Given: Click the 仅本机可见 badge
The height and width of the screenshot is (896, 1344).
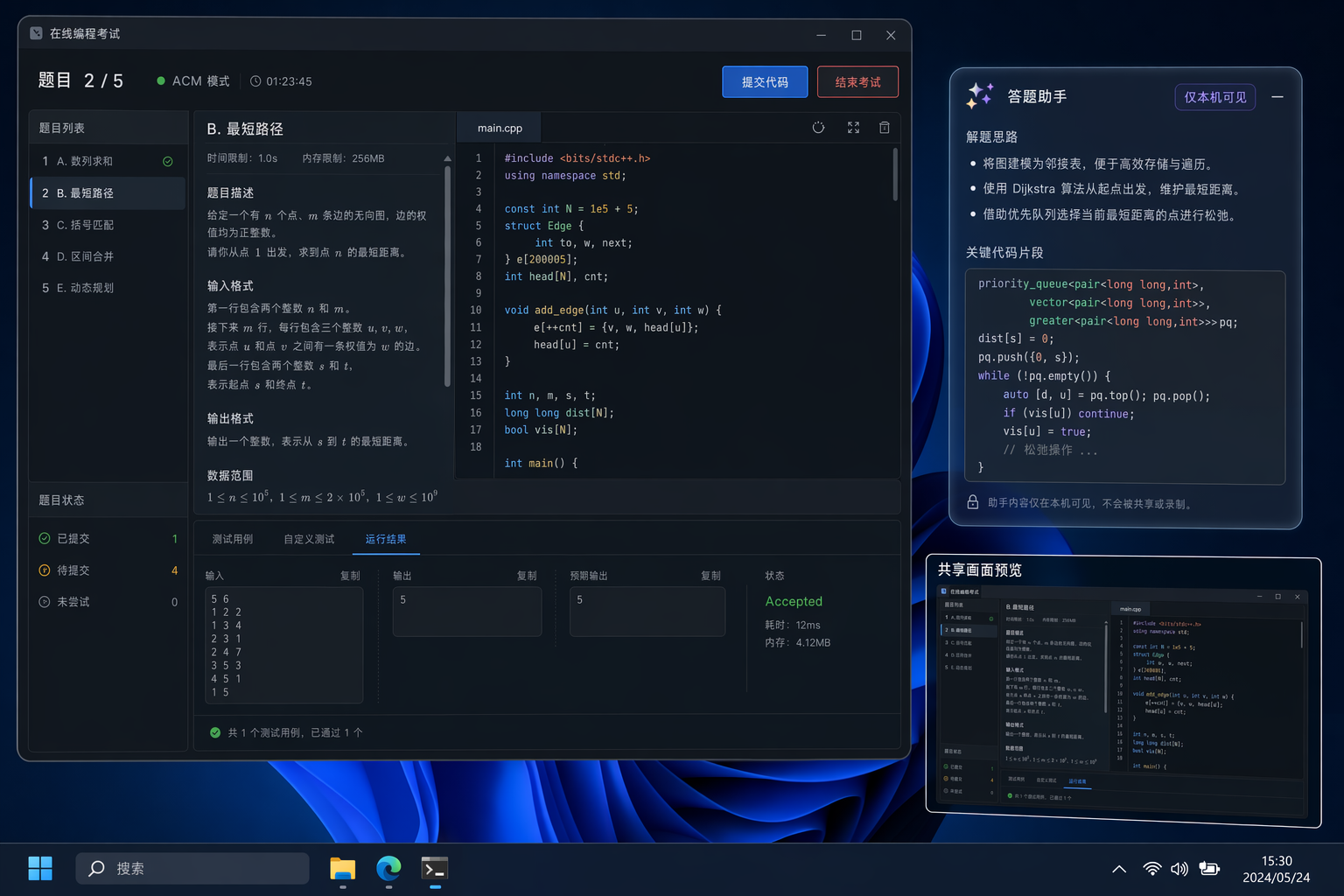Looking at the screenshot, I should (x=1214, y=97).
